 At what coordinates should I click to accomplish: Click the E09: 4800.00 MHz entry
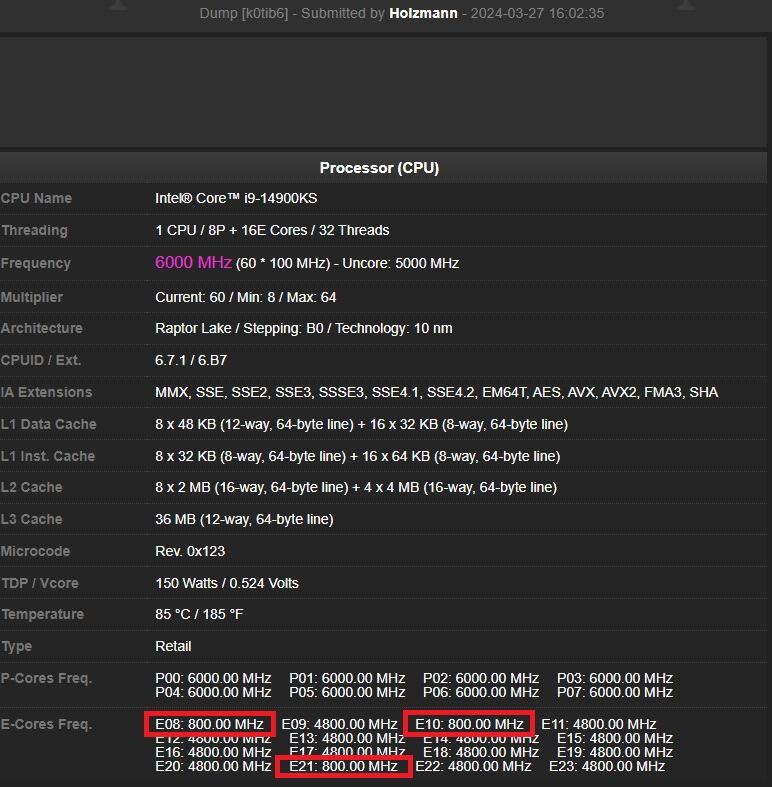pos(339,724)
